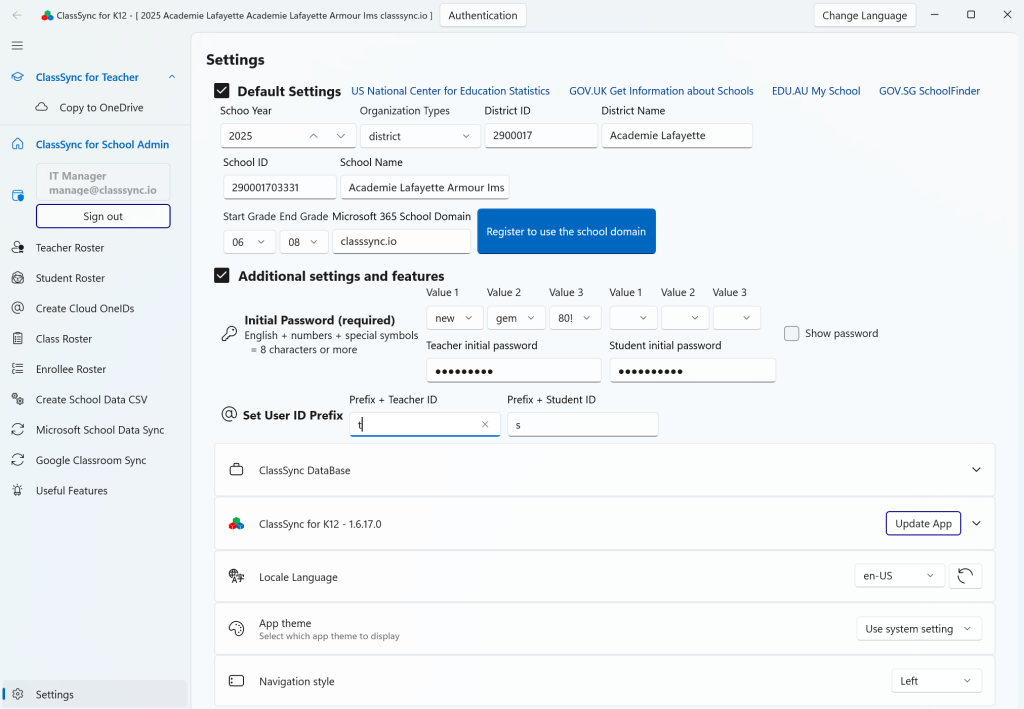Click the ClassSync for K12 app logo in version row
This screenshot has height=709, width=1024.
tap(236, 524)
